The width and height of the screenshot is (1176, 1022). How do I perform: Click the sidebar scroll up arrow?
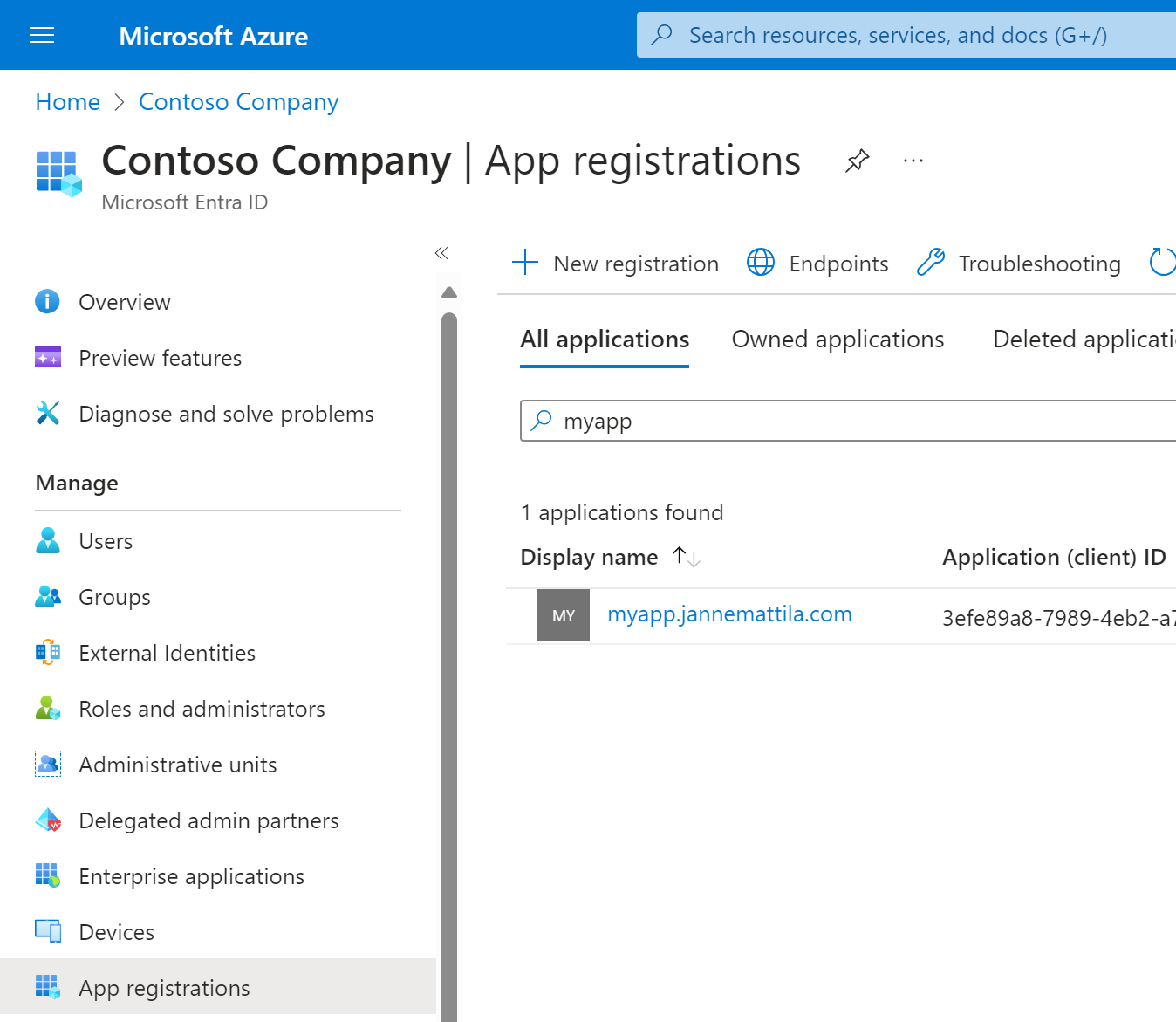pos(449,292)
